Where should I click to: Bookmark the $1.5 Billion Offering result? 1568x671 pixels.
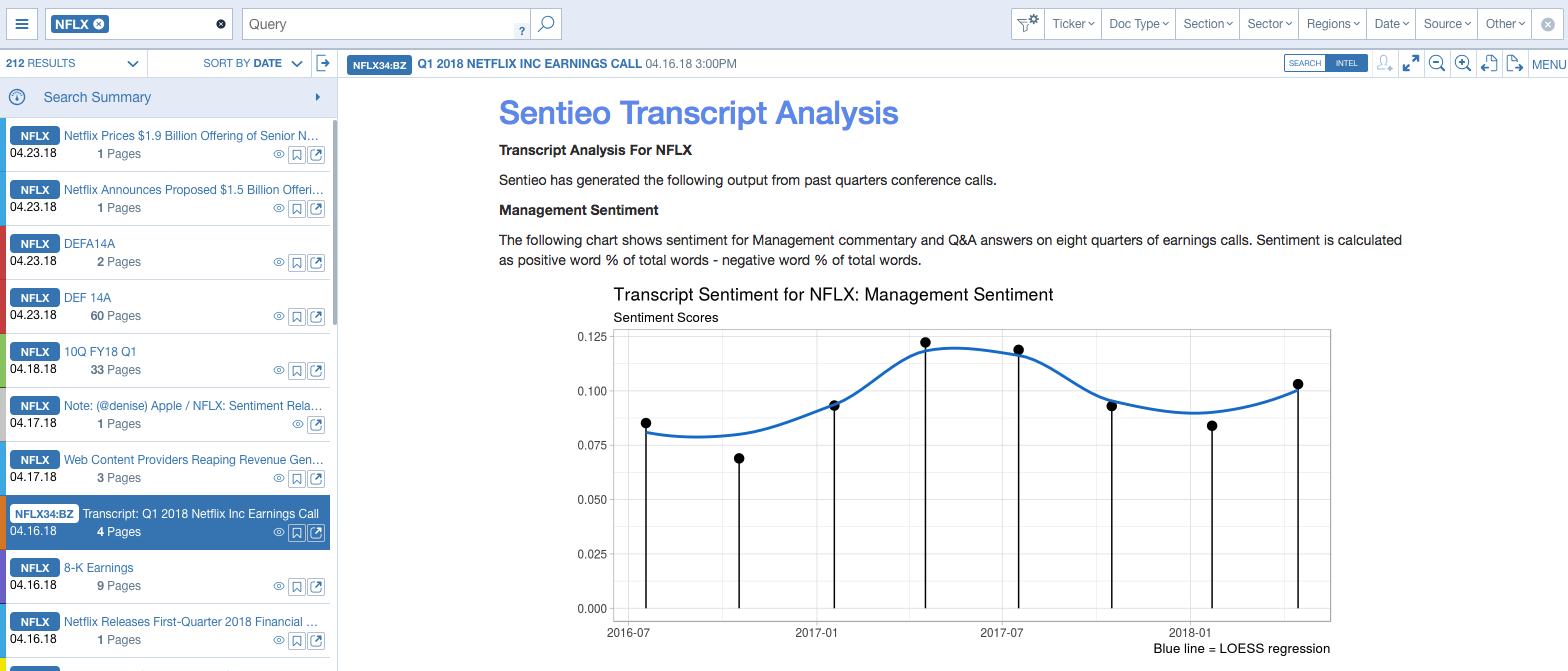[297, 208]
